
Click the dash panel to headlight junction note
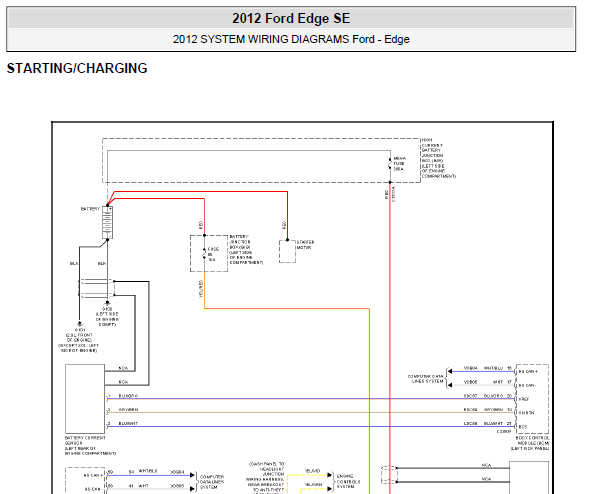tap(266, 477)
